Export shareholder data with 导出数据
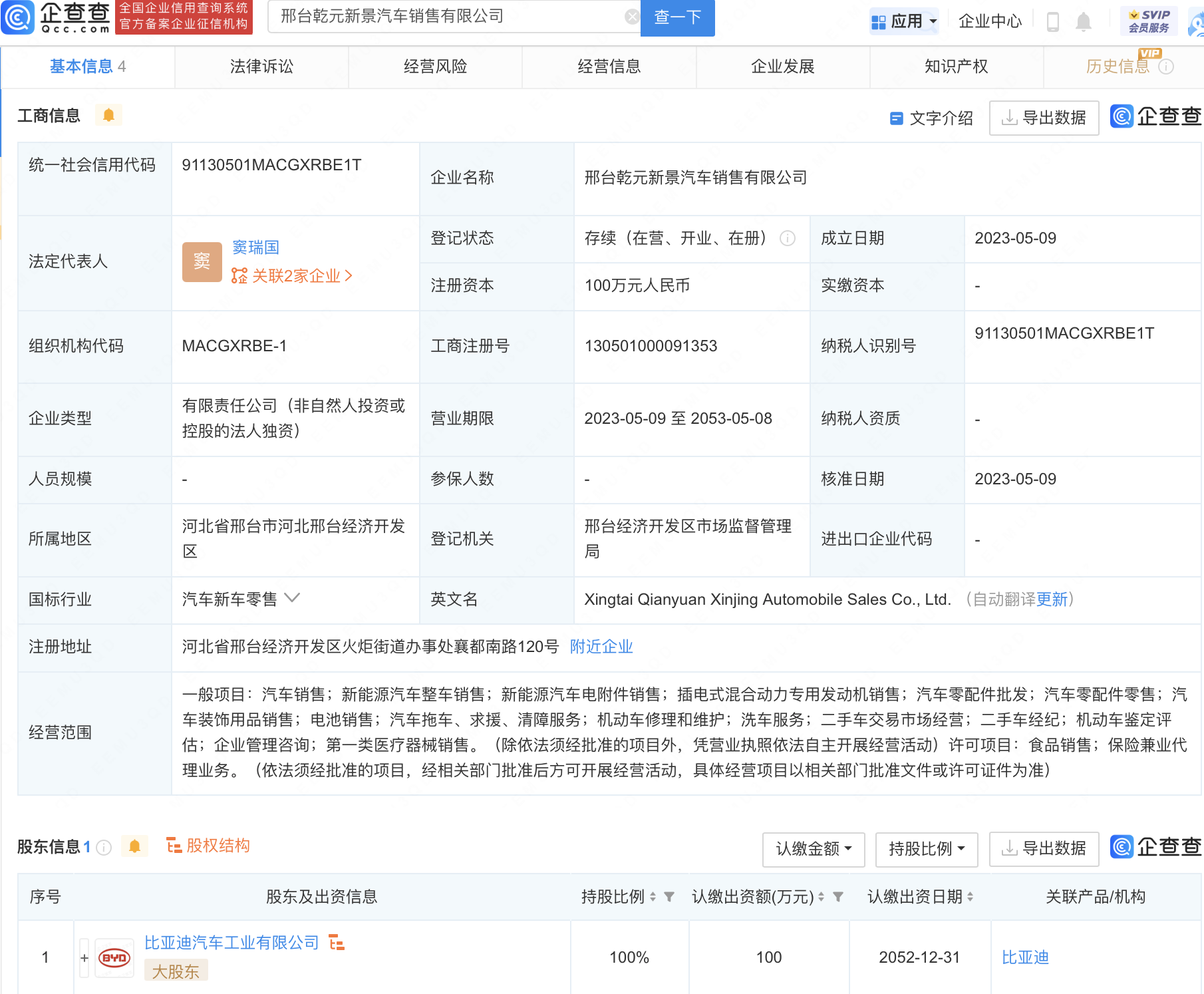Viewport: 1204px width, 994px height. [1044, 849]
